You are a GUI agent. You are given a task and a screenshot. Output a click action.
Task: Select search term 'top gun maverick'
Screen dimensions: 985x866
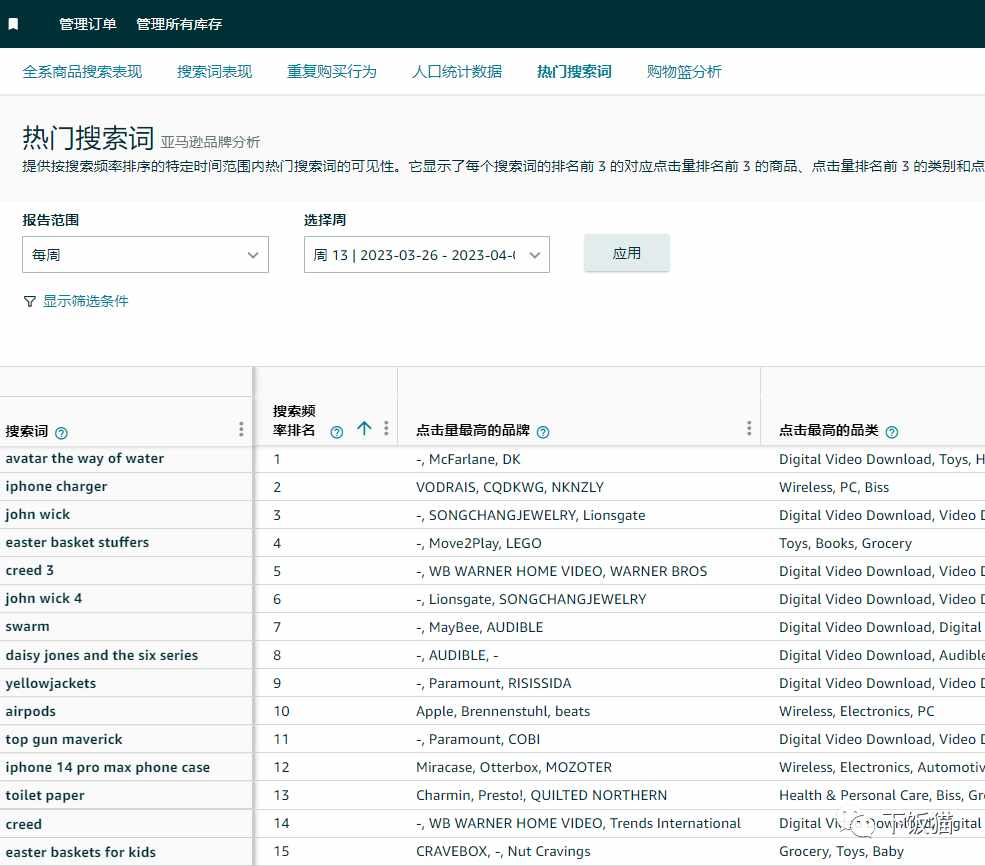(x=64, y=739)
